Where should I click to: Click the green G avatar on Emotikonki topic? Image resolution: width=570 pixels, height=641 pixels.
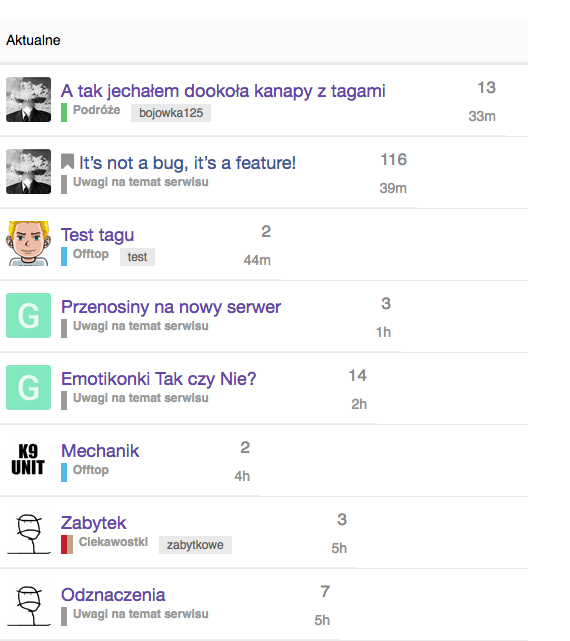[29, 387]
